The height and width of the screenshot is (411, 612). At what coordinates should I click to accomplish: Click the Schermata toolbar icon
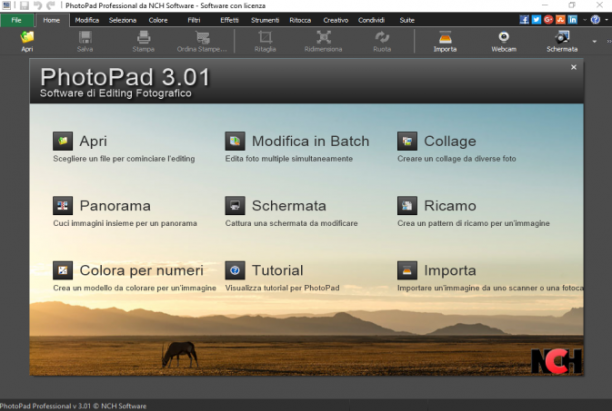(x=562, y=37)
